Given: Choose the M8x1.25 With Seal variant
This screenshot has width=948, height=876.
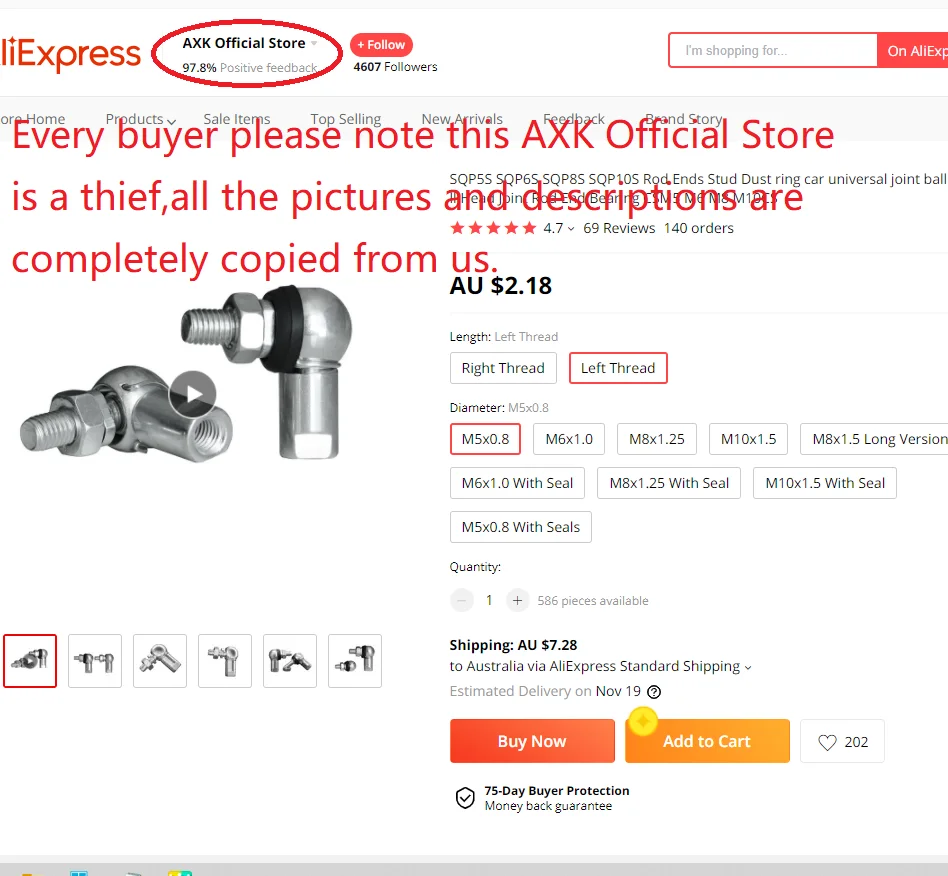Looking at the screenshot, I should click(669, 483).
